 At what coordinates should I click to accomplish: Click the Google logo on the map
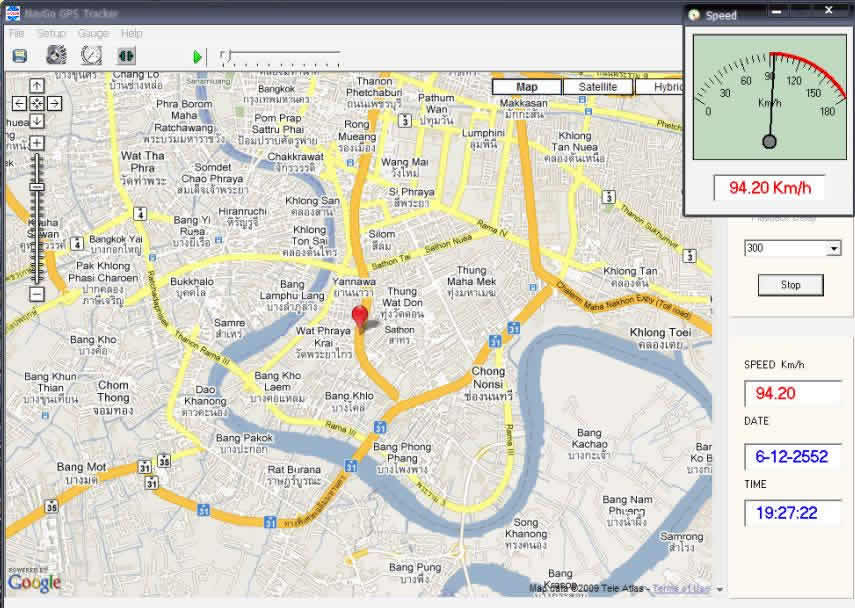point(34,581)
